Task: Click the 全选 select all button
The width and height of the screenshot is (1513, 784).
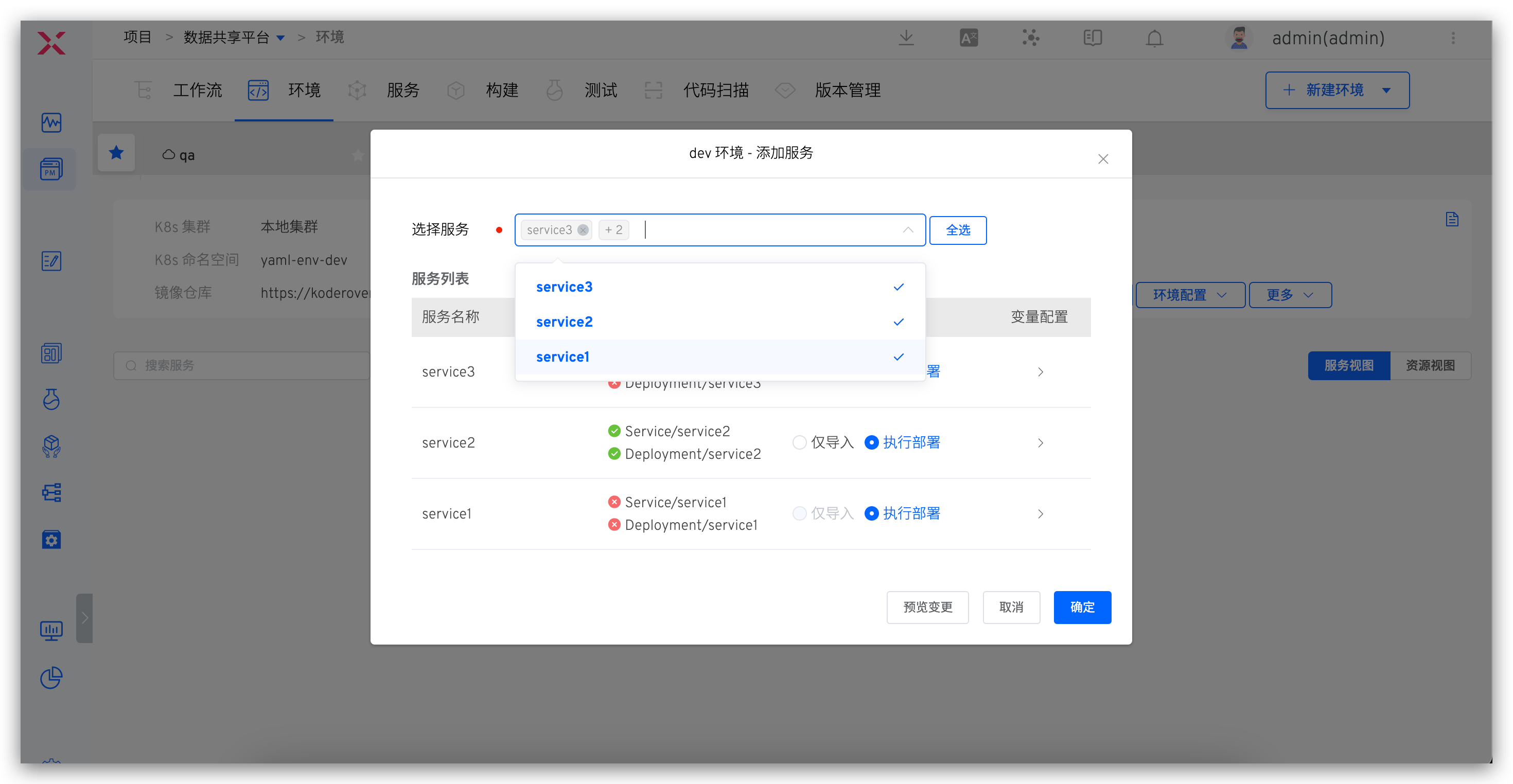Action: (x=957, y=230)
